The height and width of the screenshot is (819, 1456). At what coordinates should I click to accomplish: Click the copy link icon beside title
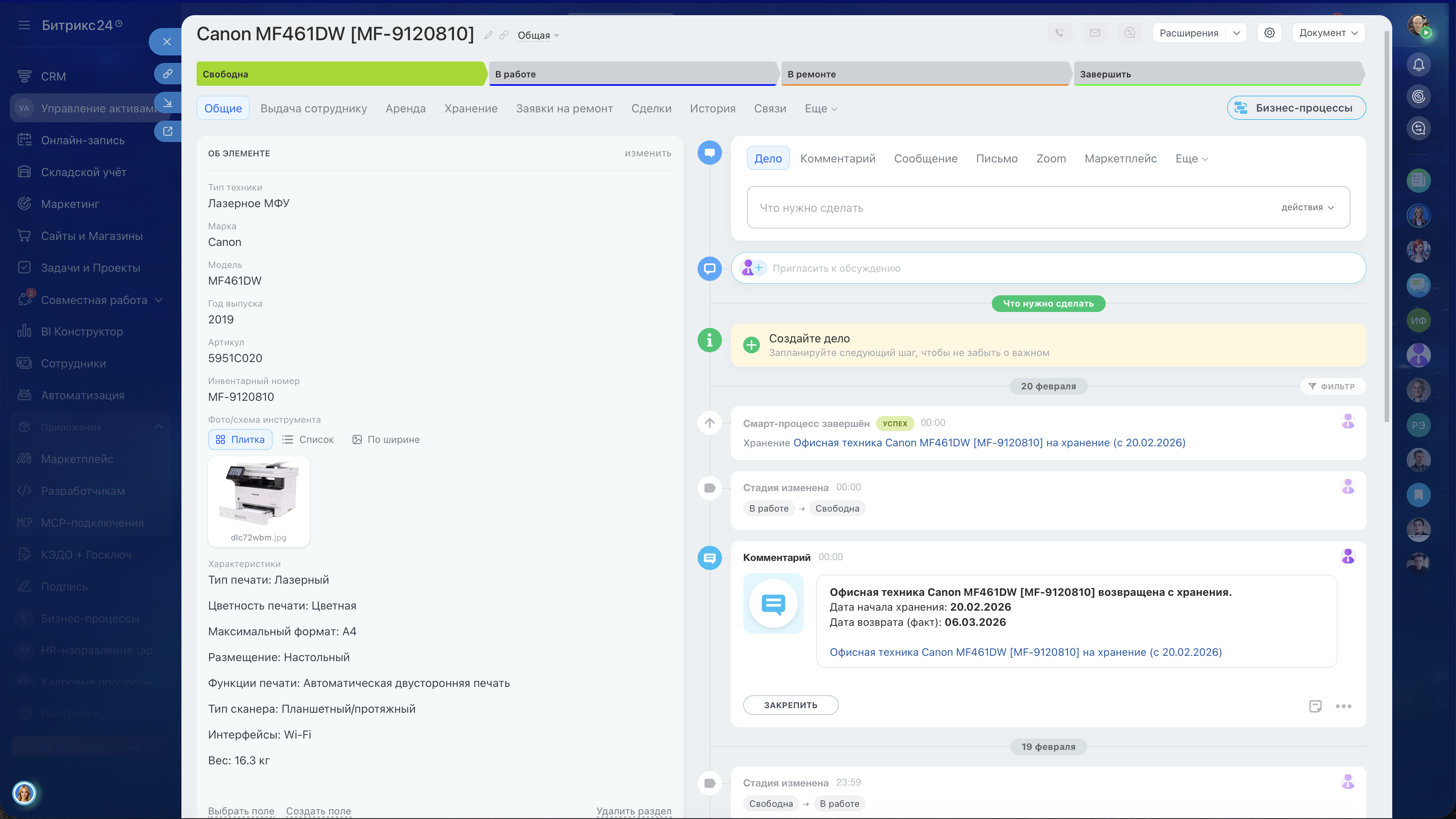coord(504,35)
